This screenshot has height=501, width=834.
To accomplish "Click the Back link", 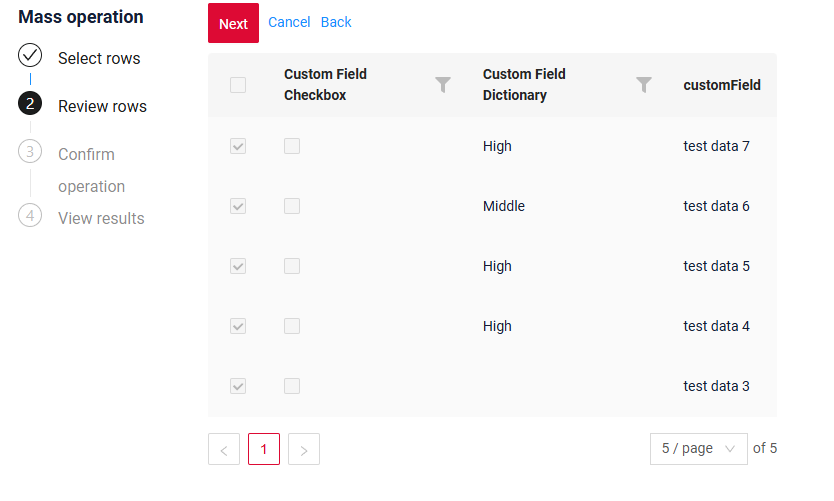I will (x=336, y=22).
